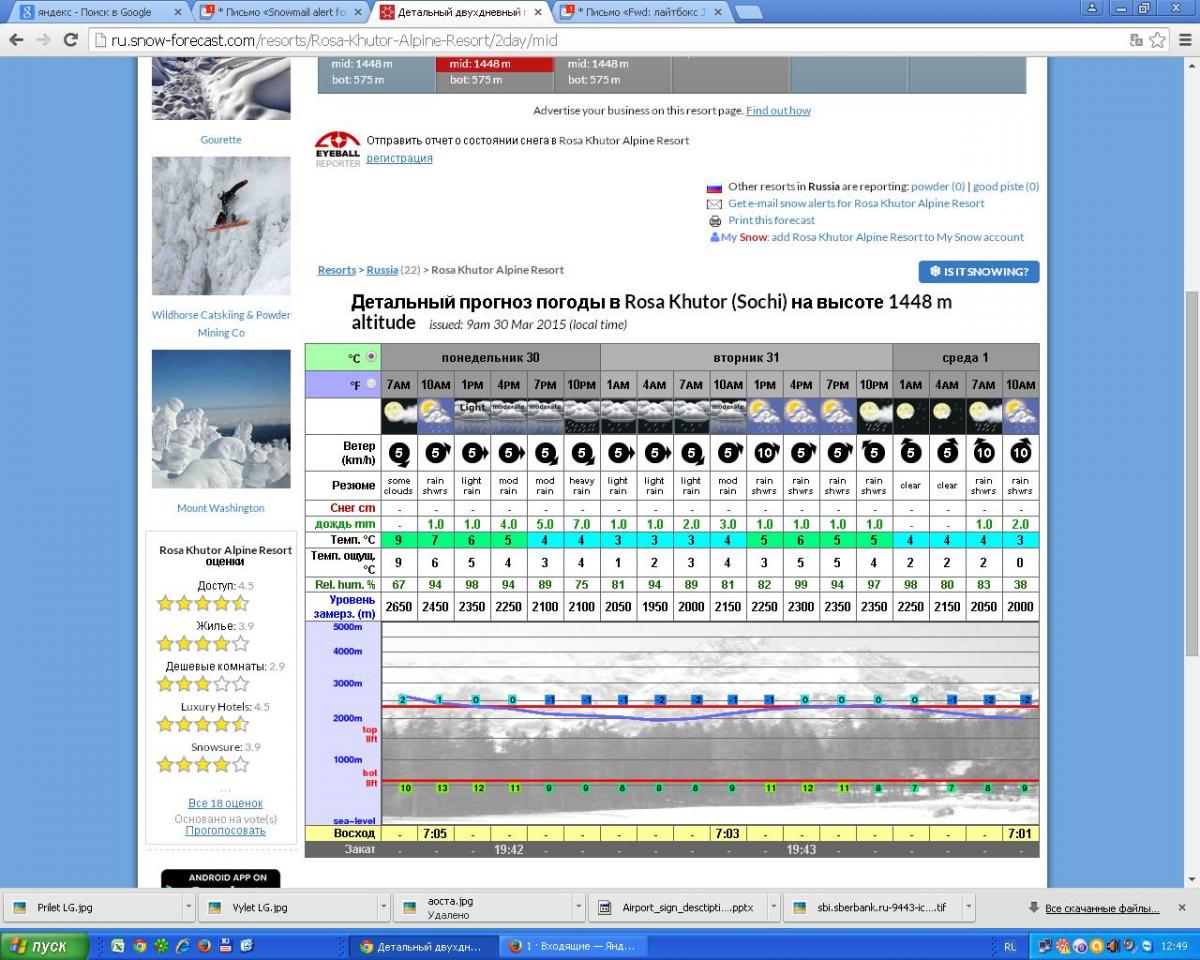Click the Russian flag icon

[715, 187]
